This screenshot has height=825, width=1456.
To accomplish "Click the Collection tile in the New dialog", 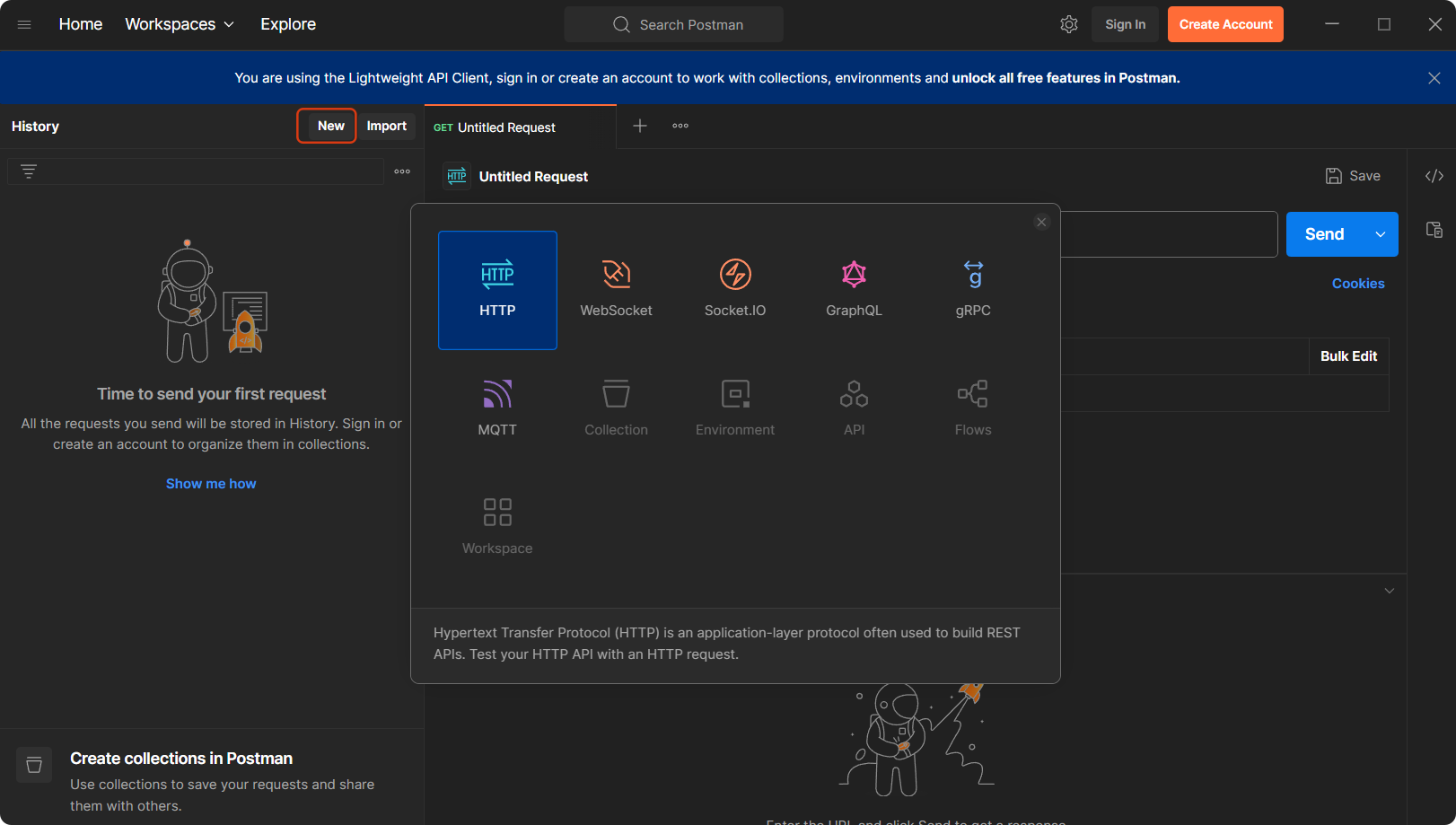I will [x=617, y=409].
